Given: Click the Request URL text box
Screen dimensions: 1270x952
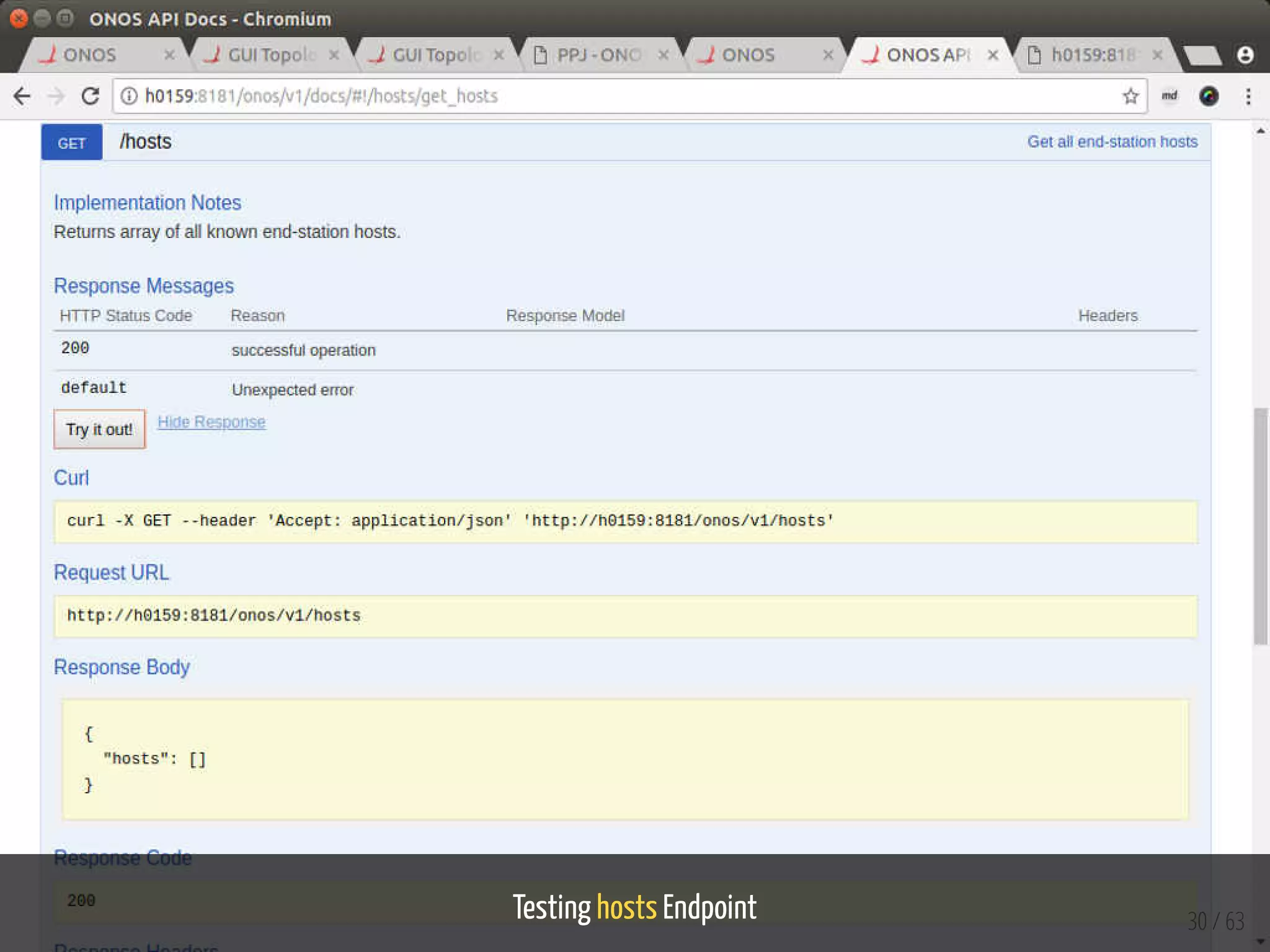Looking at the screenshot, I should click(626, 616).
